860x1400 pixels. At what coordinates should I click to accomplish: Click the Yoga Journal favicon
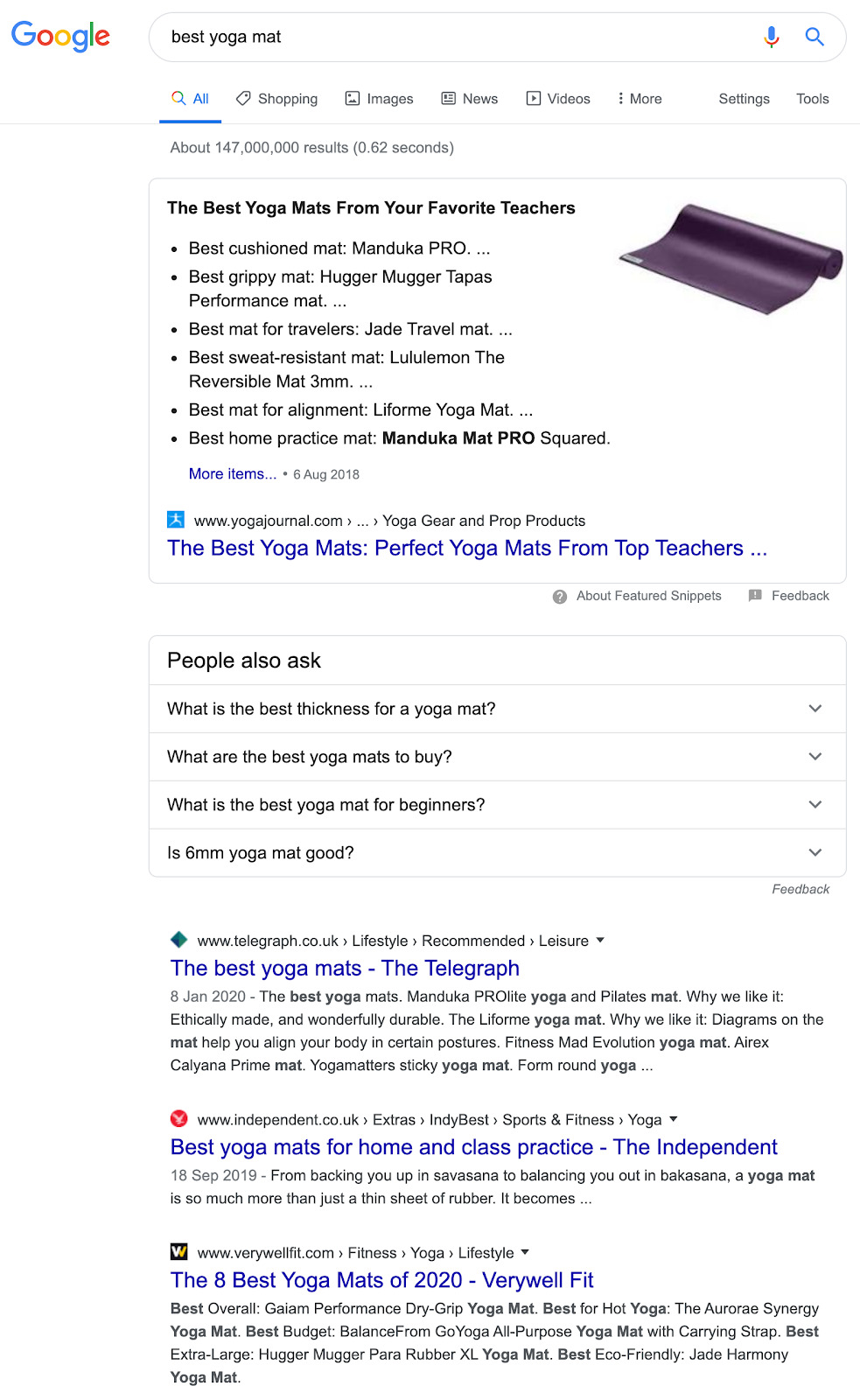(x=176, y=520)
